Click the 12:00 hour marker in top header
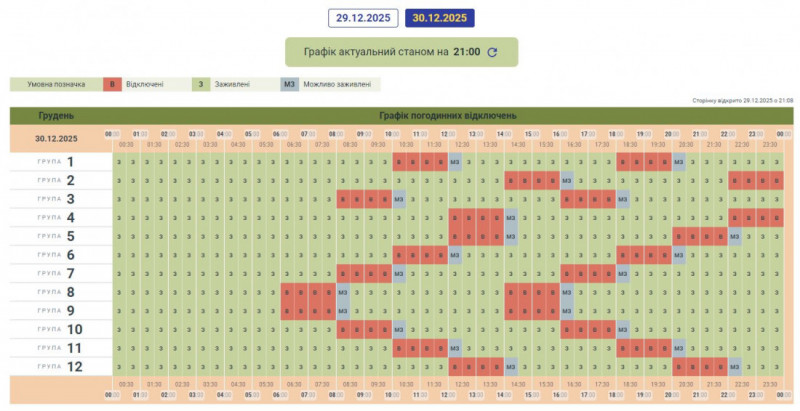 click(x=449, y=133)
